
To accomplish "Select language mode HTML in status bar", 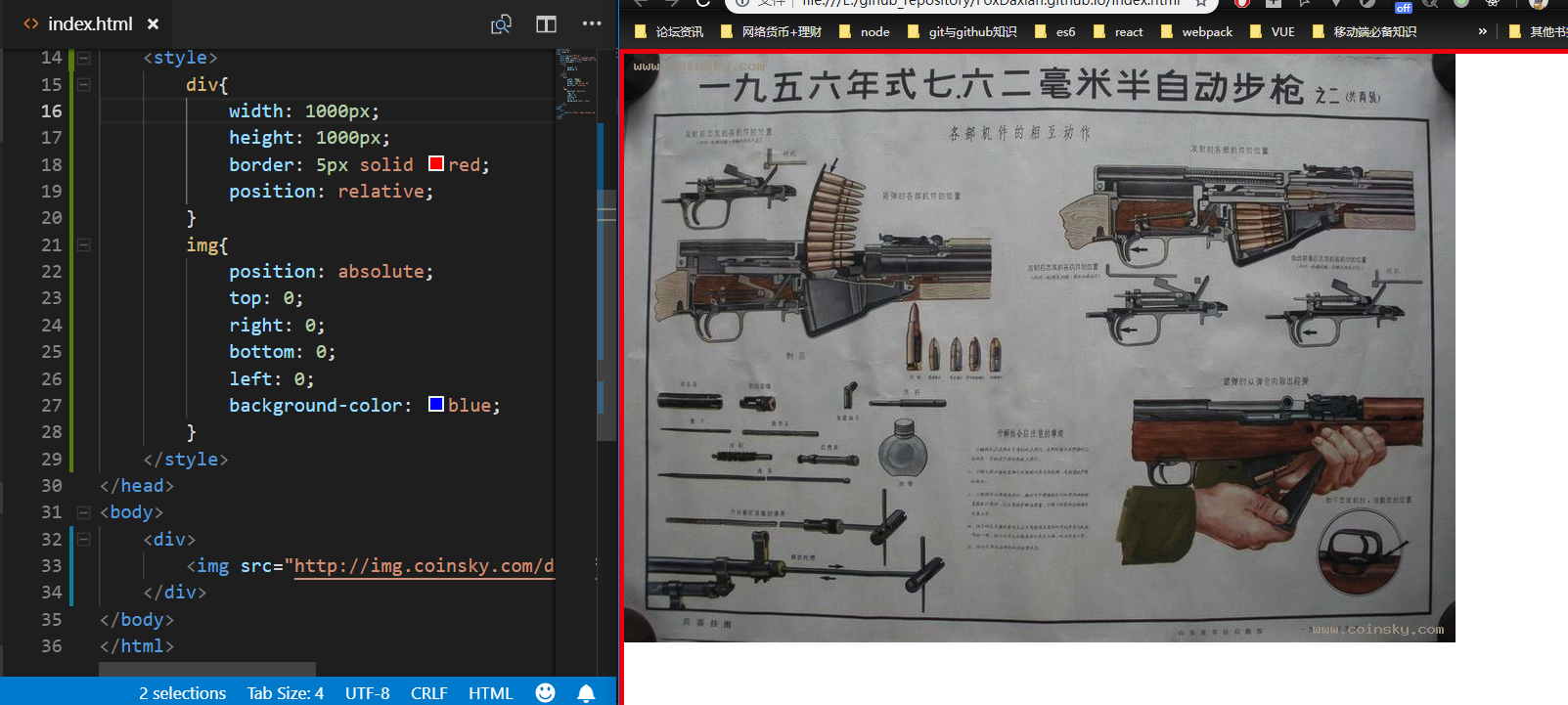I will (x=490, y=692).
